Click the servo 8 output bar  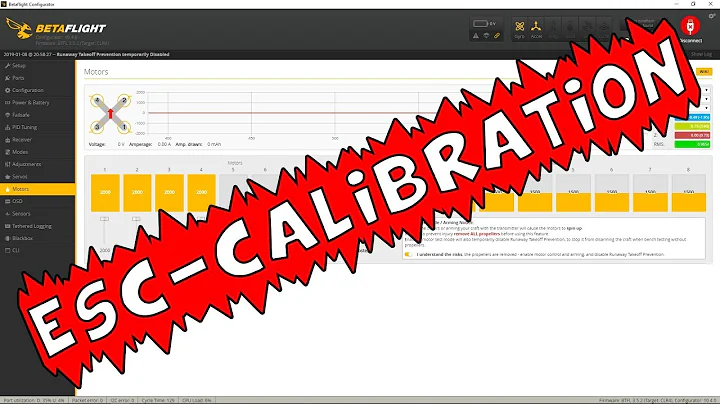point(689,193)
